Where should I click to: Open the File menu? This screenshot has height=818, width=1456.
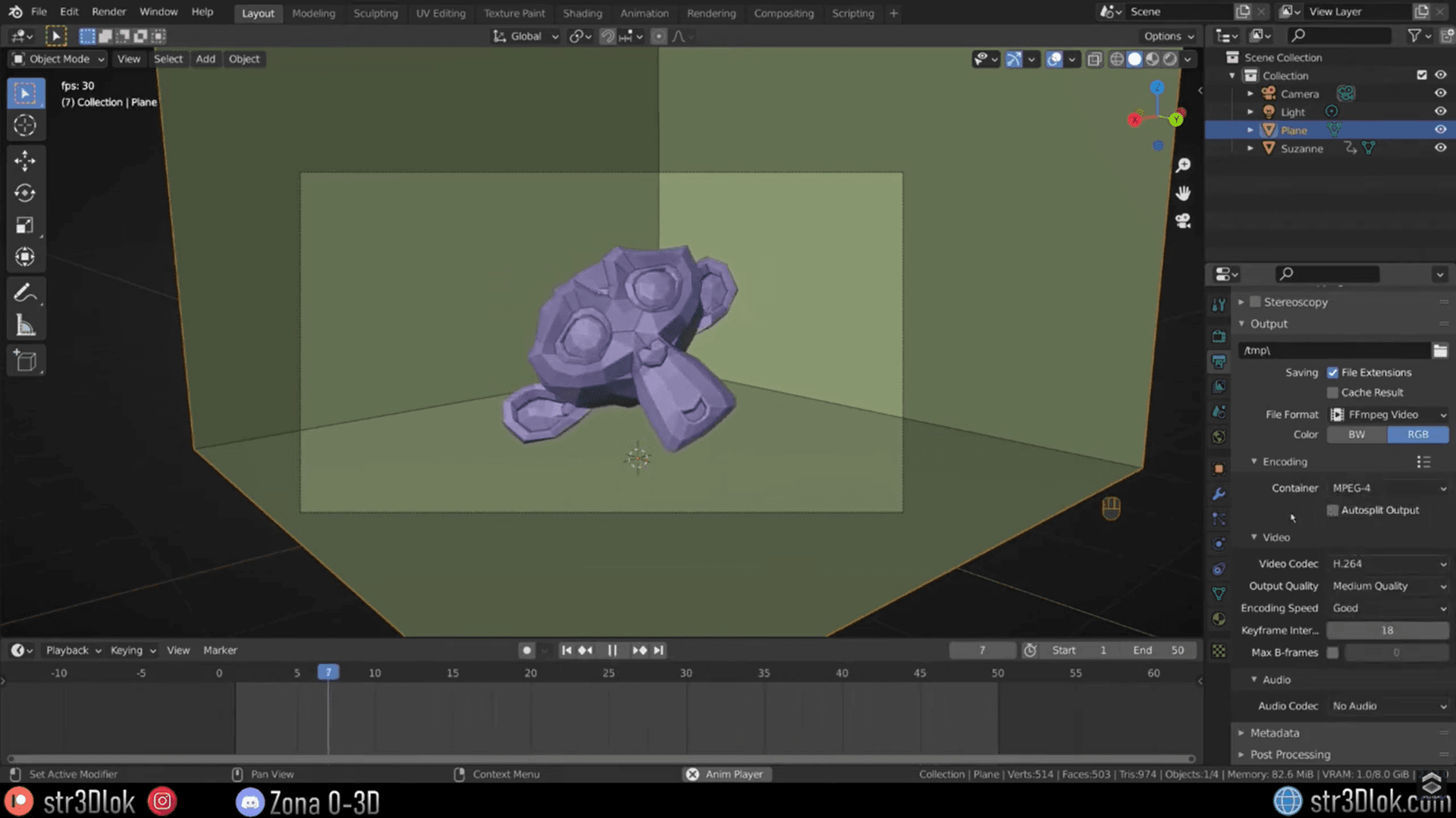point(39,12)
